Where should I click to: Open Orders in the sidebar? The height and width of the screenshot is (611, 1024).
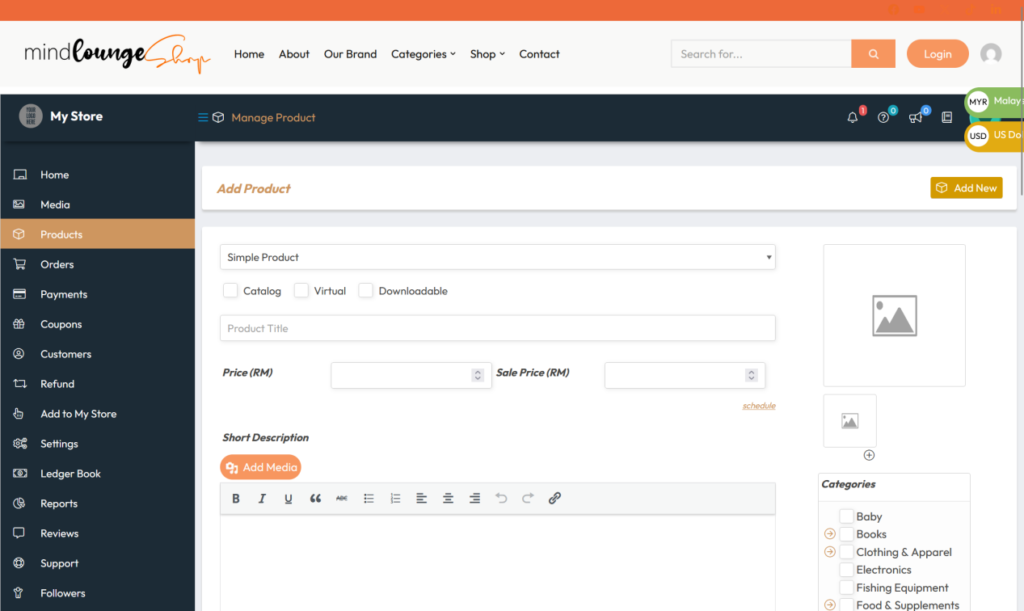(x=57, y=265)
